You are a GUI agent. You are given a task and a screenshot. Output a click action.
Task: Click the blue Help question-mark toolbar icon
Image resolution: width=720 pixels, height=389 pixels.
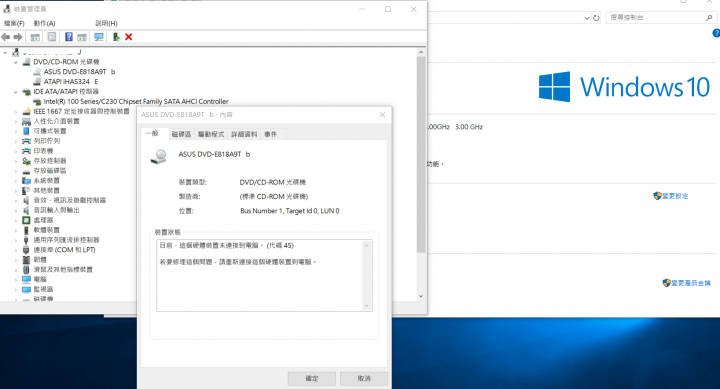tap(69, 37)
